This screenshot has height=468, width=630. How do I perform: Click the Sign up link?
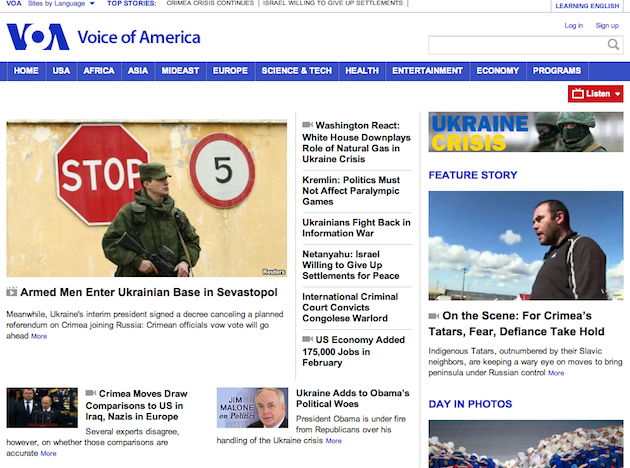pyautogui.click(x=607, y=26)
